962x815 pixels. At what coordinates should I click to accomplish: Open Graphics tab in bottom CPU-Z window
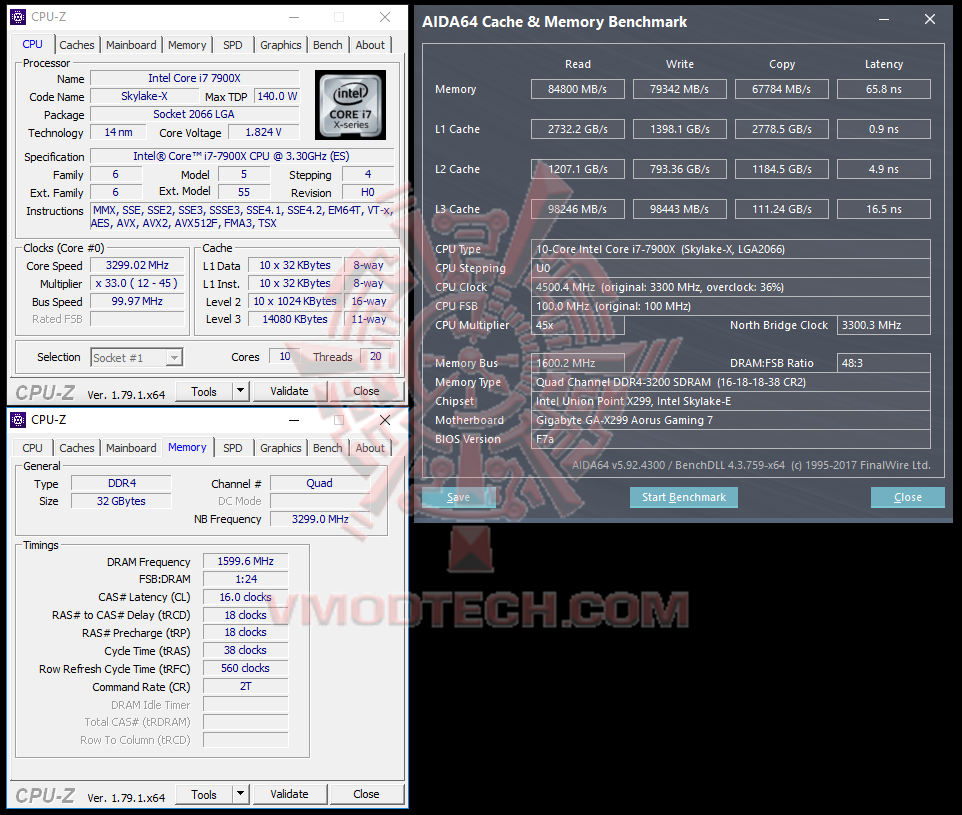tap(280, 448)
